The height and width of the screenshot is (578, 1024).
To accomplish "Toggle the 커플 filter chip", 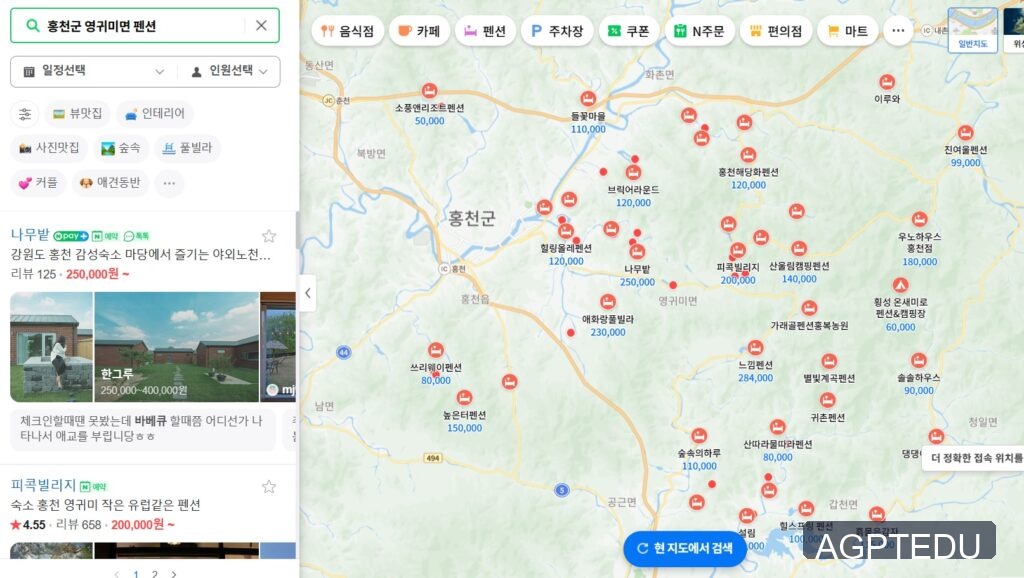I will (x=38, y=183).
